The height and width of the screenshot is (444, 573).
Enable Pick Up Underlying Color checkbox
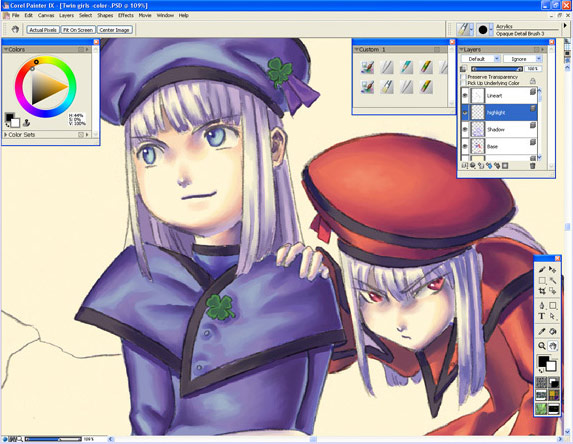click(x=464, y=83)
